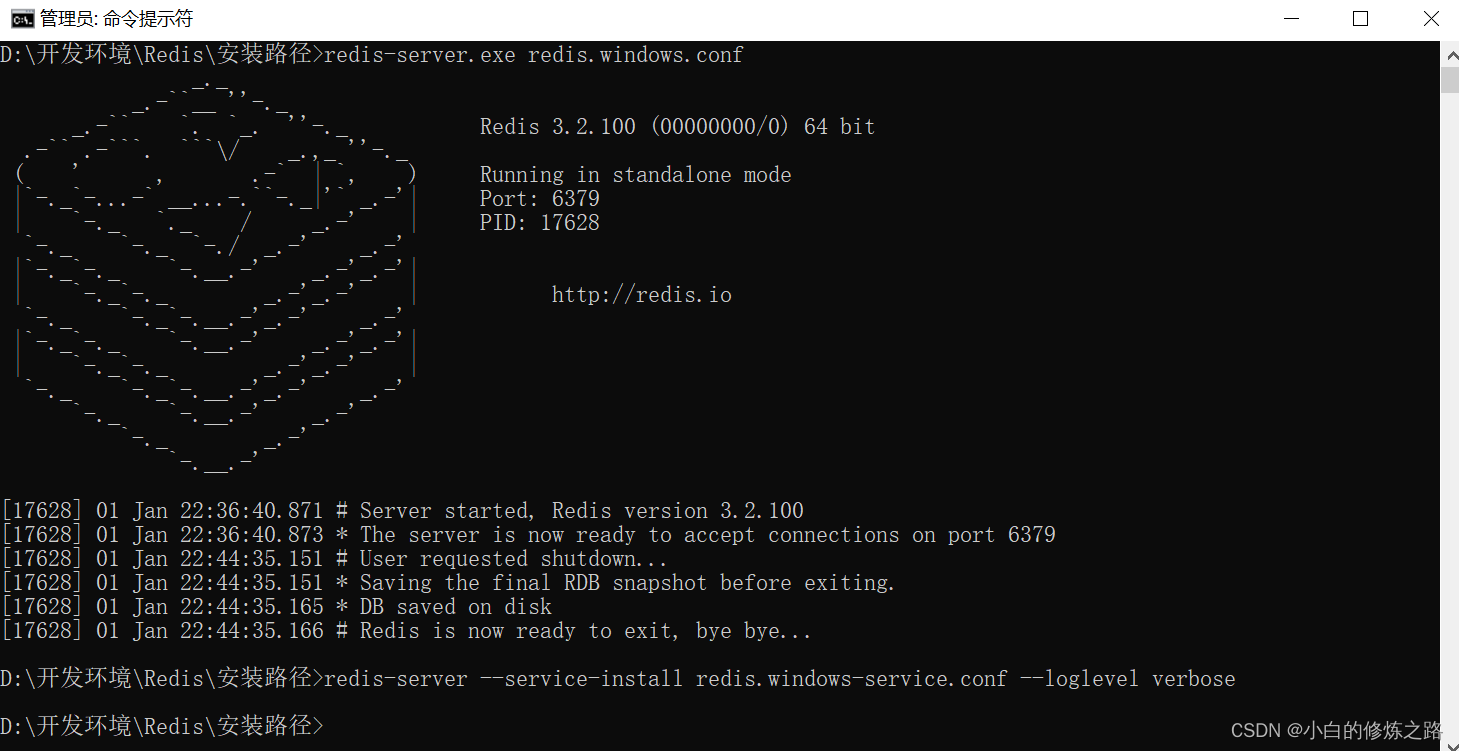The height and width of the screenshot is (751, 1459).
Task: Click the last empty prompt 'D:\开发环境\Redis\安装路径>'
Action: coord(162,726)
